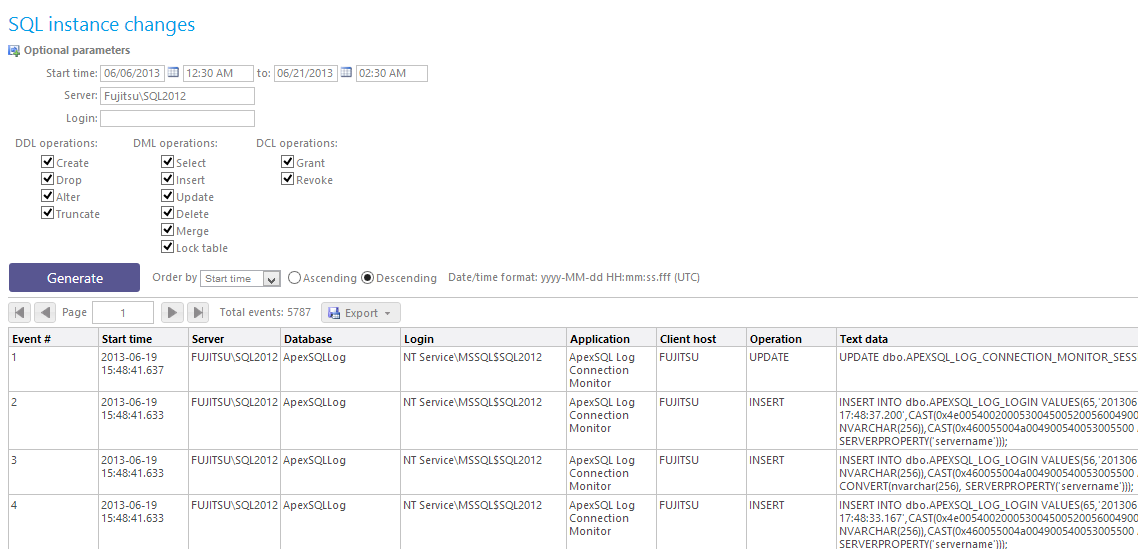
Task: Click the Event # column header
Action: point(53,338)
